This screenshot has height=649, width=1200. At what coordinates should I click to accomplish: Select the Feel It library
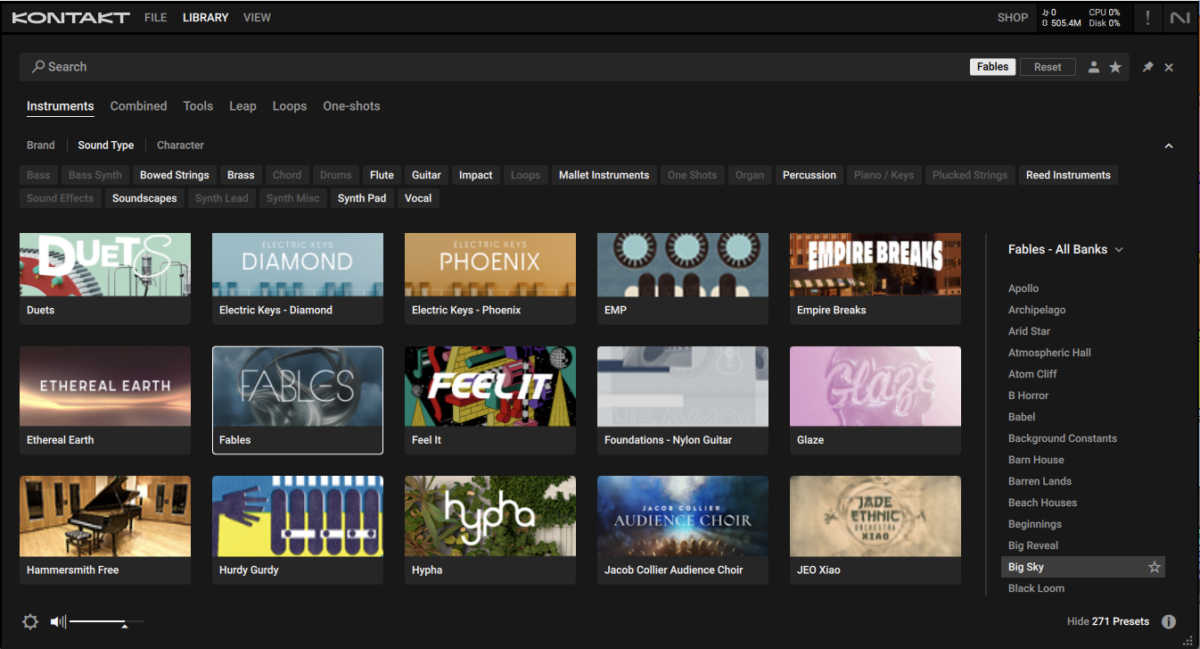pos(490,400)
